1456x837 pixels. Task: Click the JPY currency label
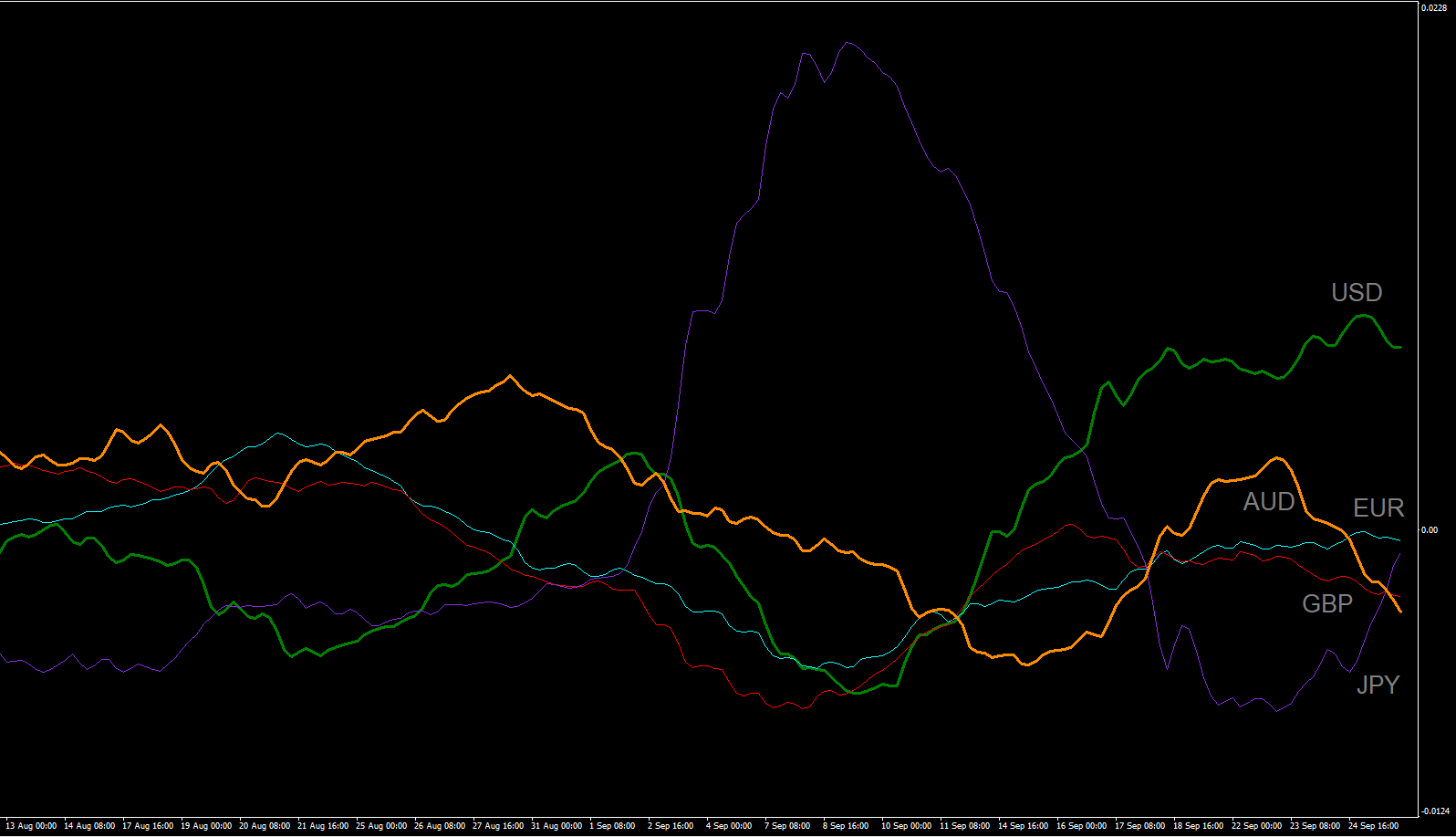(x=1378, y=685)
